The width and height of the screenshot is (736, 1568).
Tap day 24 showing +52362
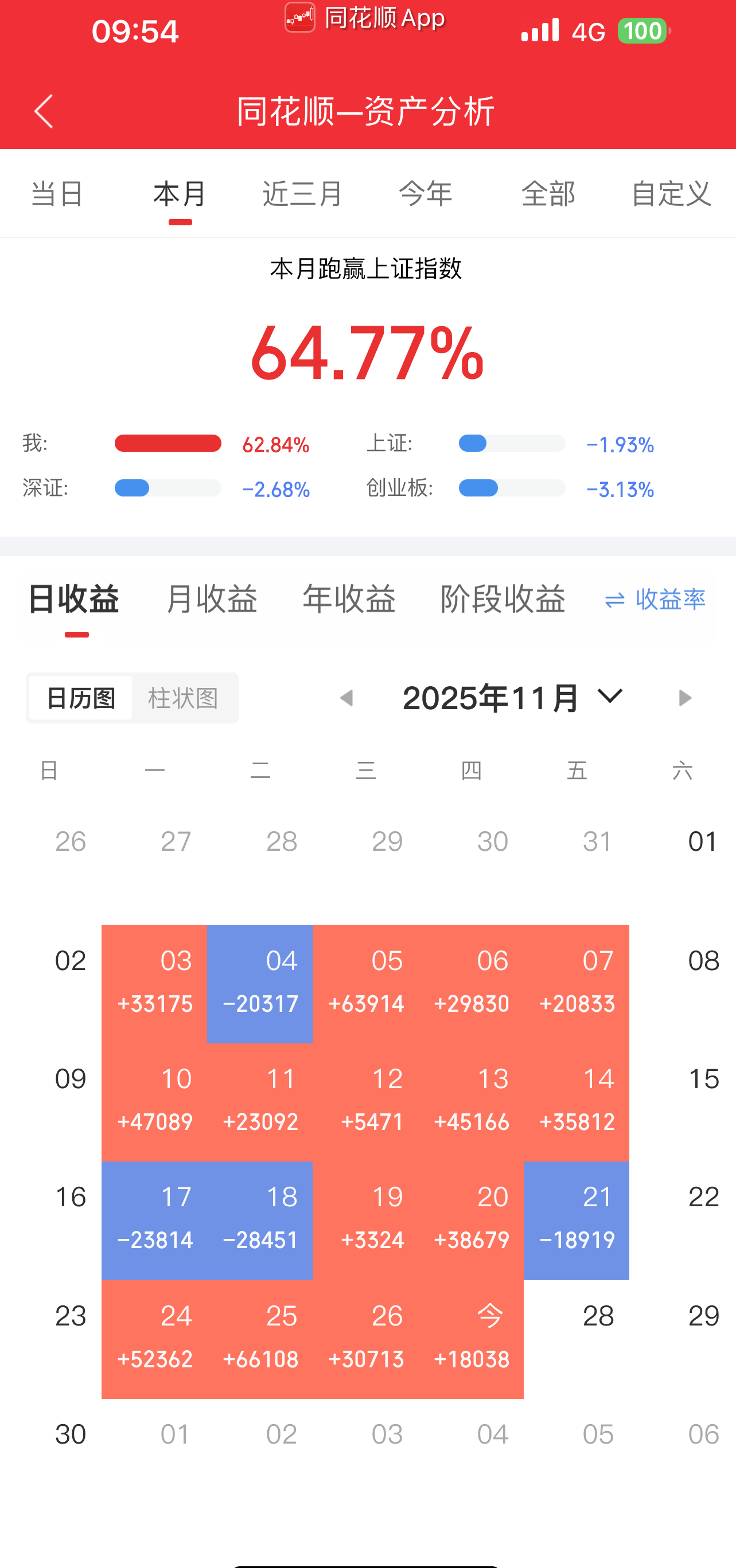154,1339
